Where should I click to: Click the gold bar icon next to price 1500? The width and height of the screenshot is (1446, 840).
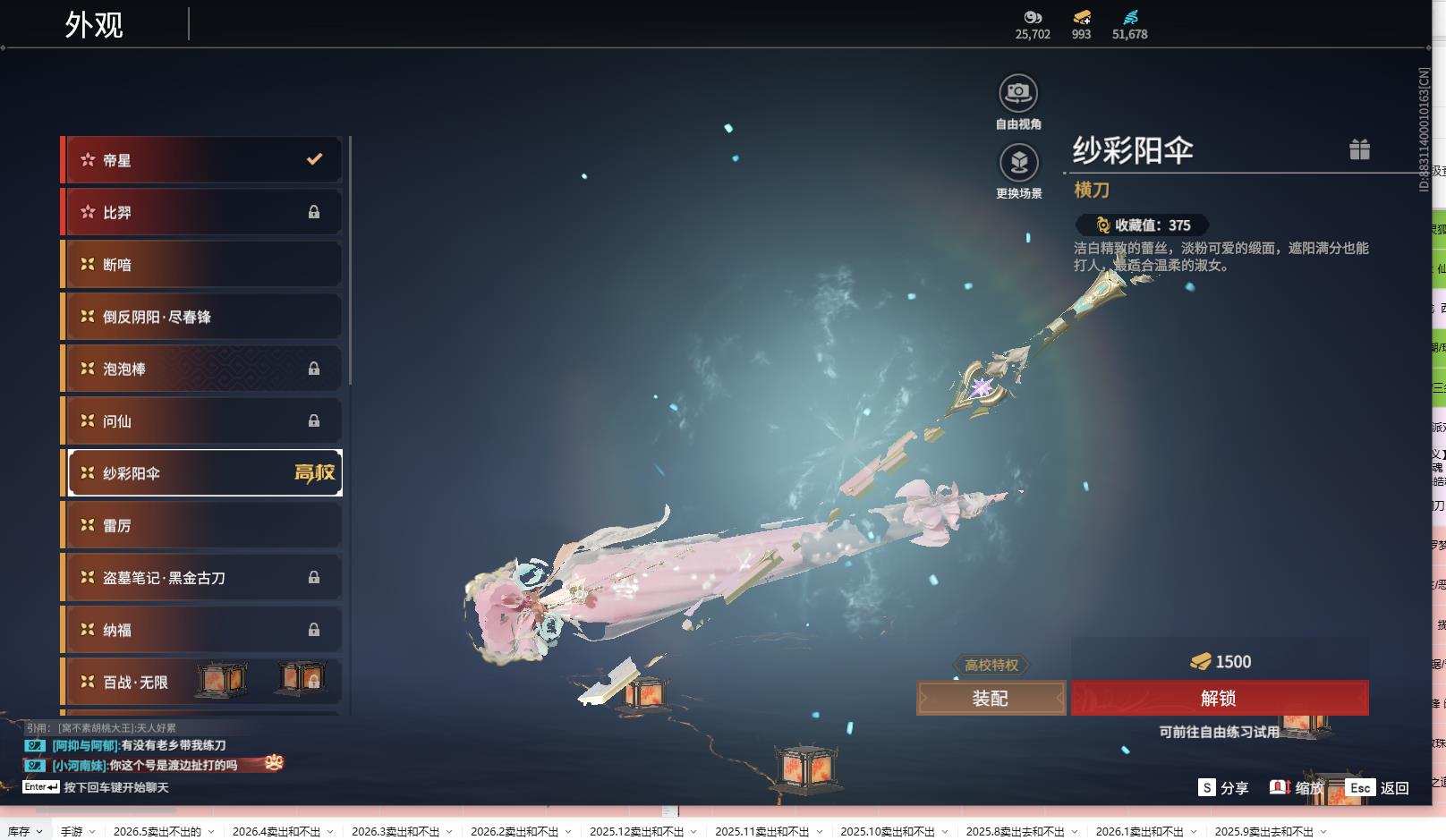coord(1200,662)
